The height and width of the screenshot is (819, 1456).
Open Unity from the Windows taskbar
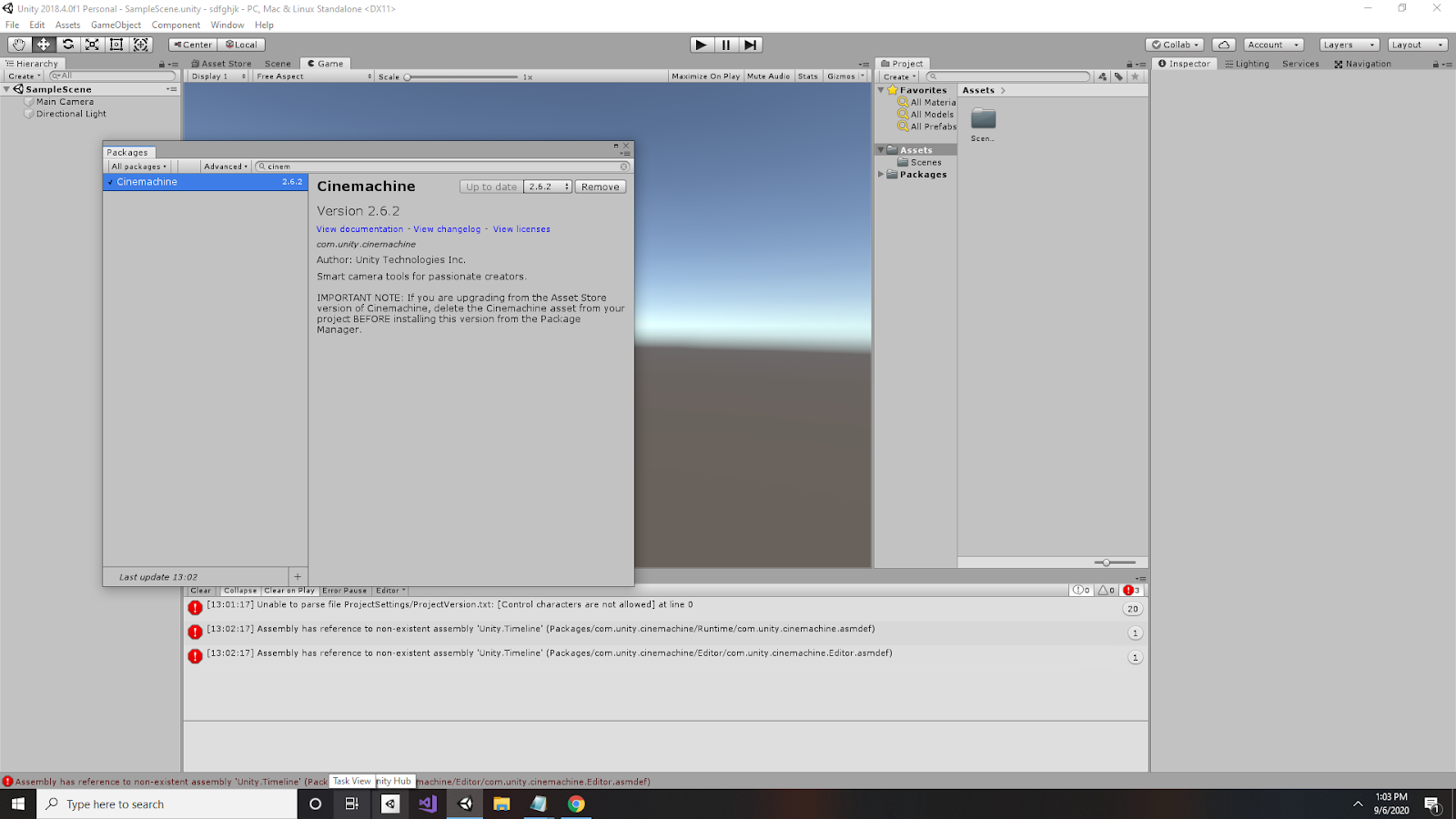(x=465, y=804)
